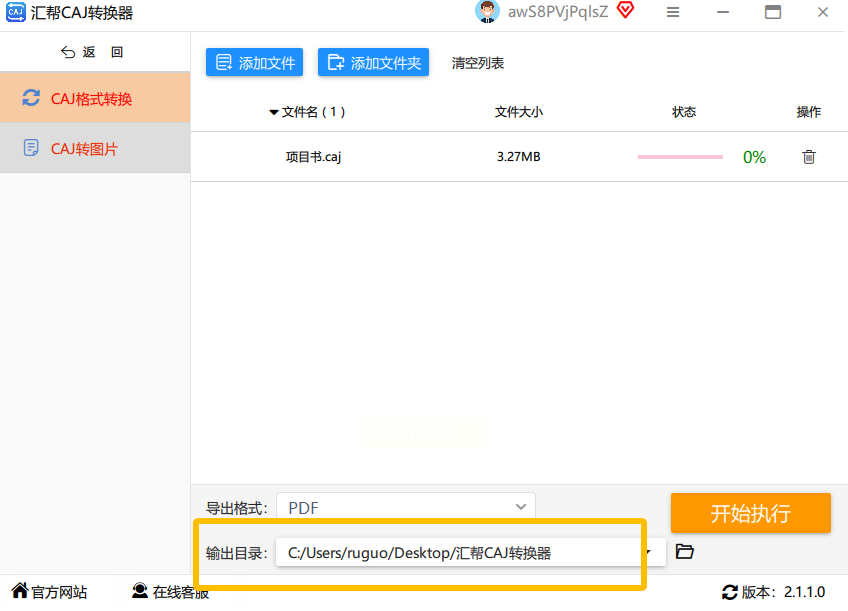Check for updates via 版本 refresh icon
The width and height of the screenshot is (848, 611).
[730, 592]
